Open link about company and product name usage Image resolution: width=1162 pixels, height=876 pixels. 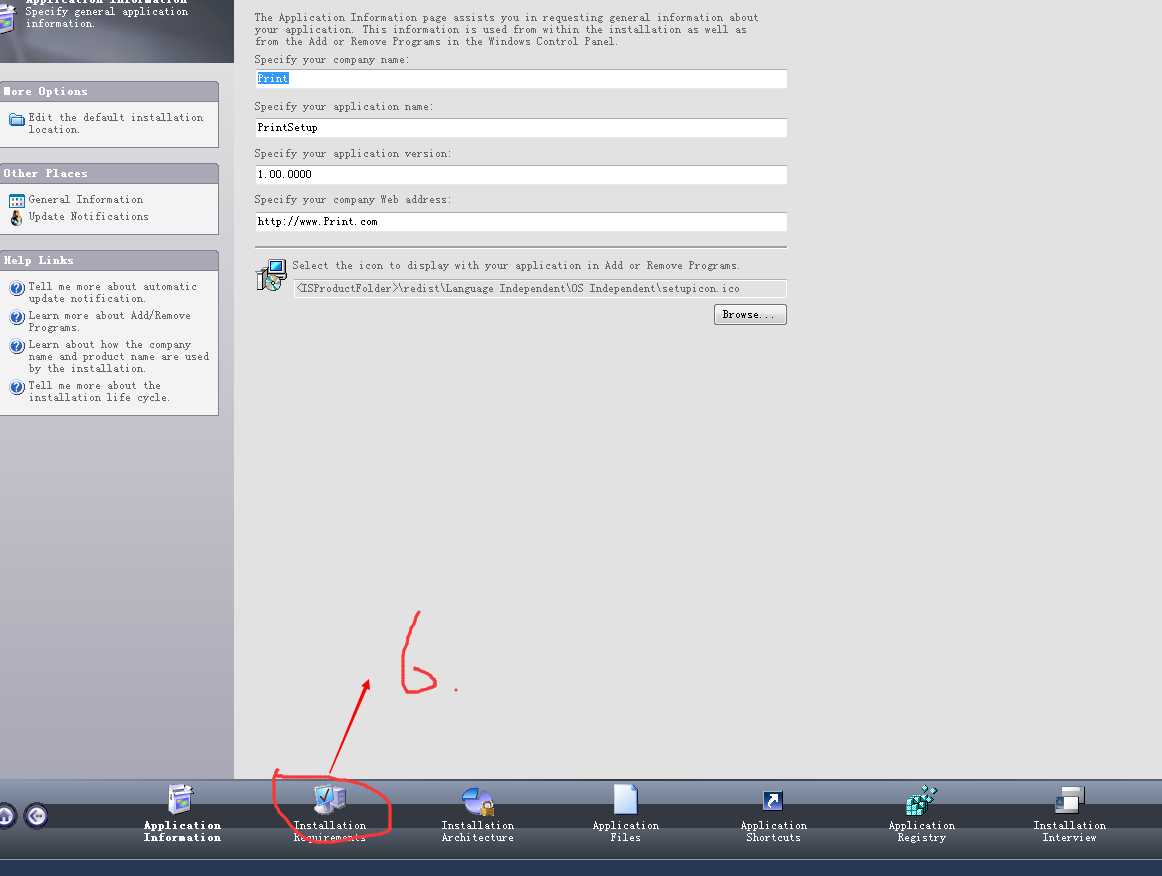pos(119,356)
